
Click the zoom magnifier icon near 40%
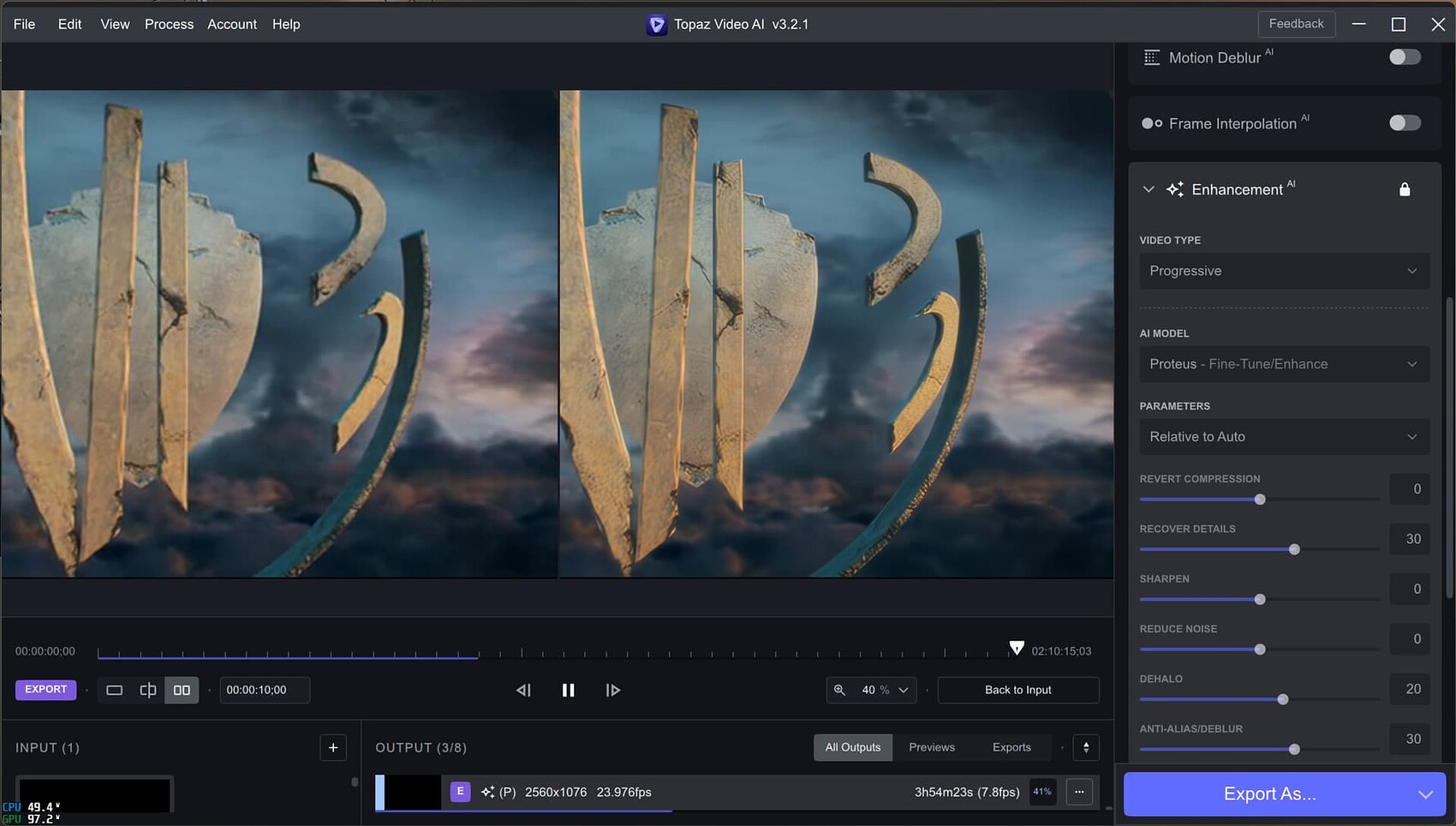pos(840,690)
